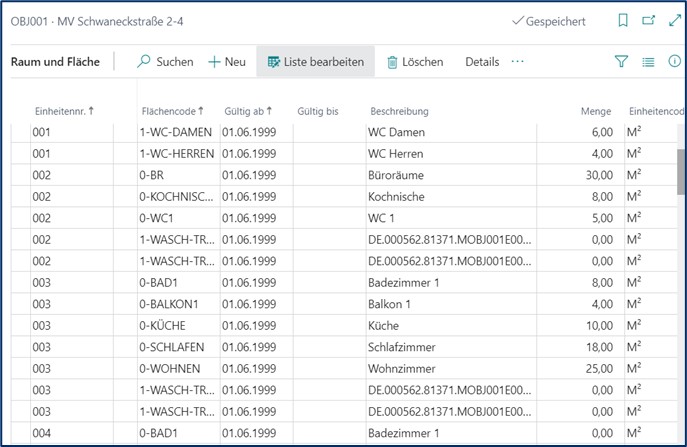The width and height of the screenshot is (687, 447).
Task: Open Gültig ab column header options
Action: click(x=249, y=111)
